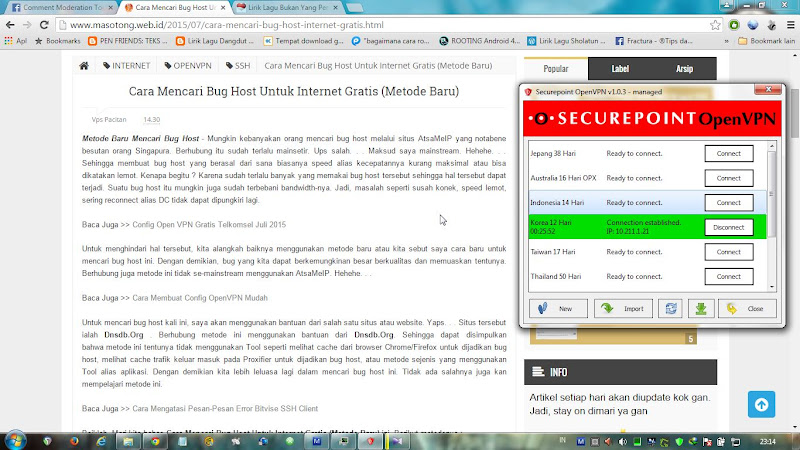This screenshot has height=450, width=800.
Task: Click the Close button at bottom of OpenVPN
Action: (x=747, y=309)
